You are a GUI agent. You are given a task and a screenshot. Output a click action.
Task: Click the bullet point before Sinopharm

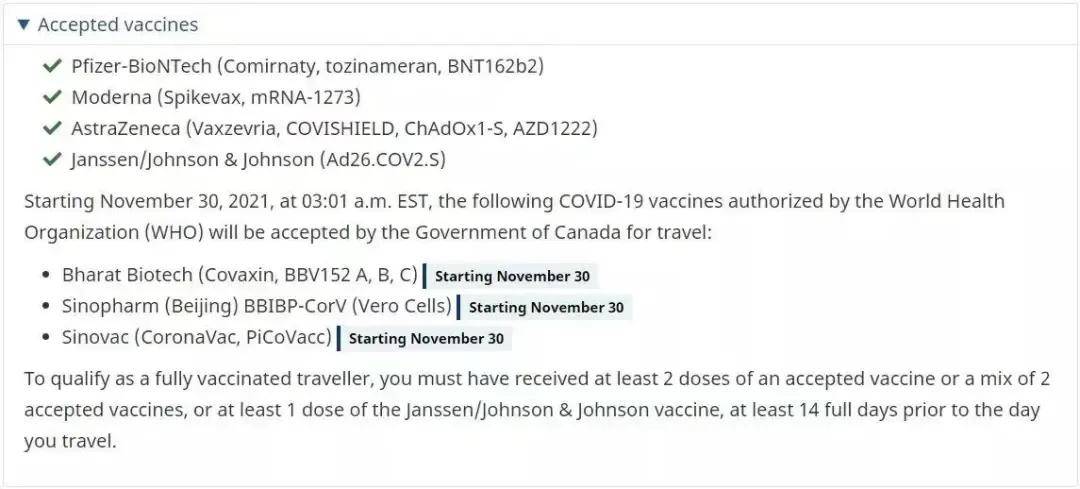[x=46, y=306]
